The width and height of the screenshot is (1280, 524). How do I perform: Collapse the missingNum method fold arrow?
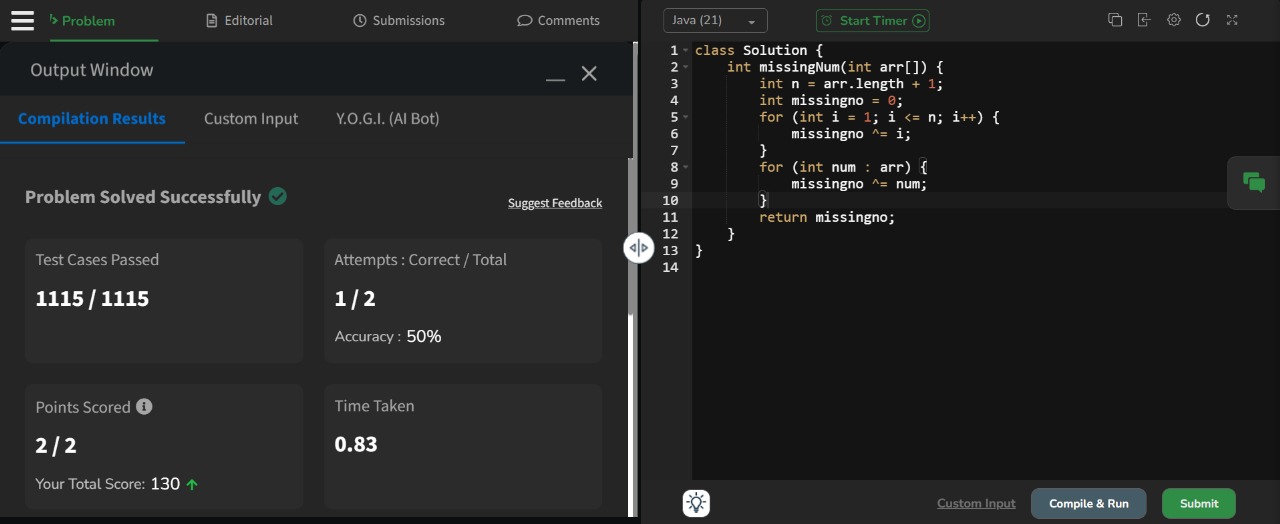click(686, 67)
